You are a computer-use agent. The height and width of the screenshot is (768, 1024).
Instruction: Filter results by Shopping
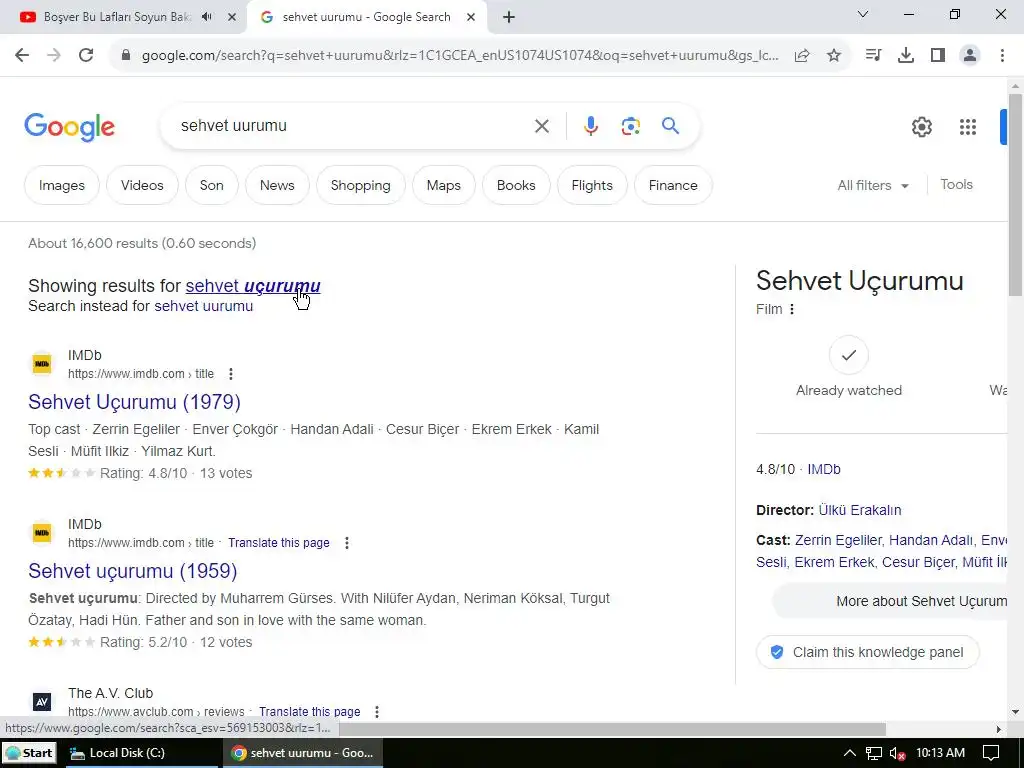pos(360,185)
